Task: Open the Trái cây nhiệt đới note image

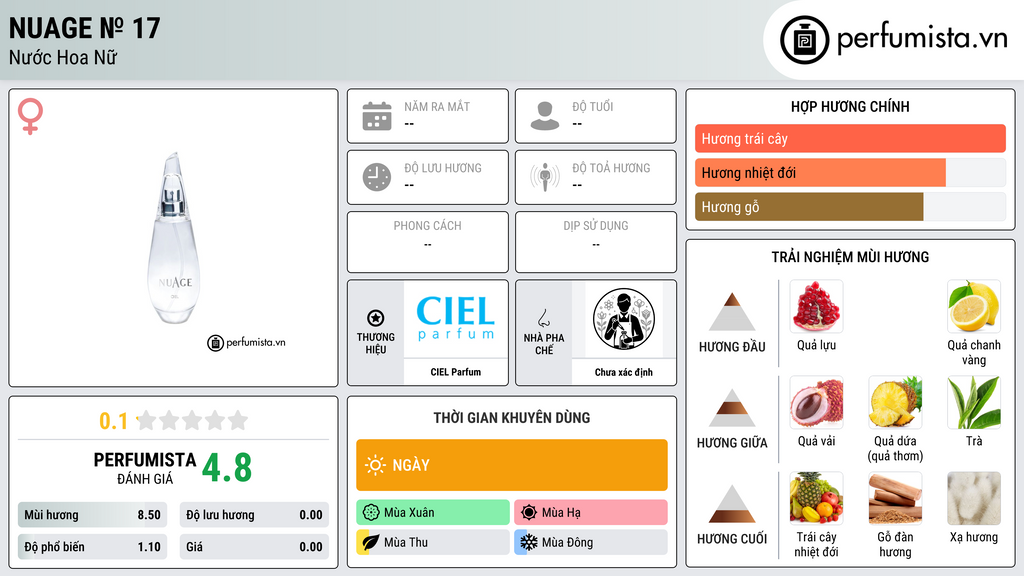Action: click(x=816, y=498)
